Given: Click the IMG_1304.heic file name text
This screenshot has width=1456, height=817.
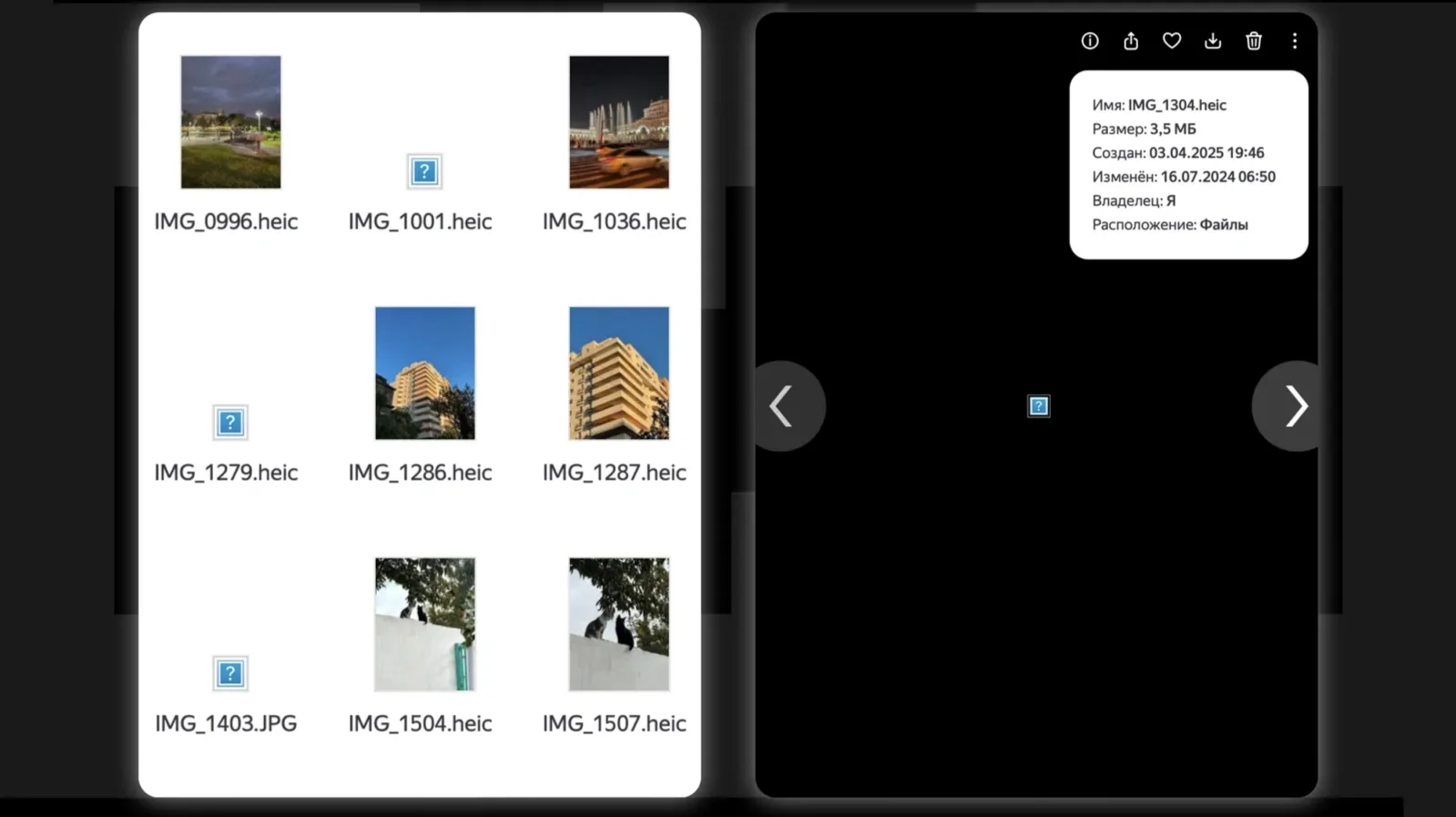Looking at the screenshot, I should 1176,106.
